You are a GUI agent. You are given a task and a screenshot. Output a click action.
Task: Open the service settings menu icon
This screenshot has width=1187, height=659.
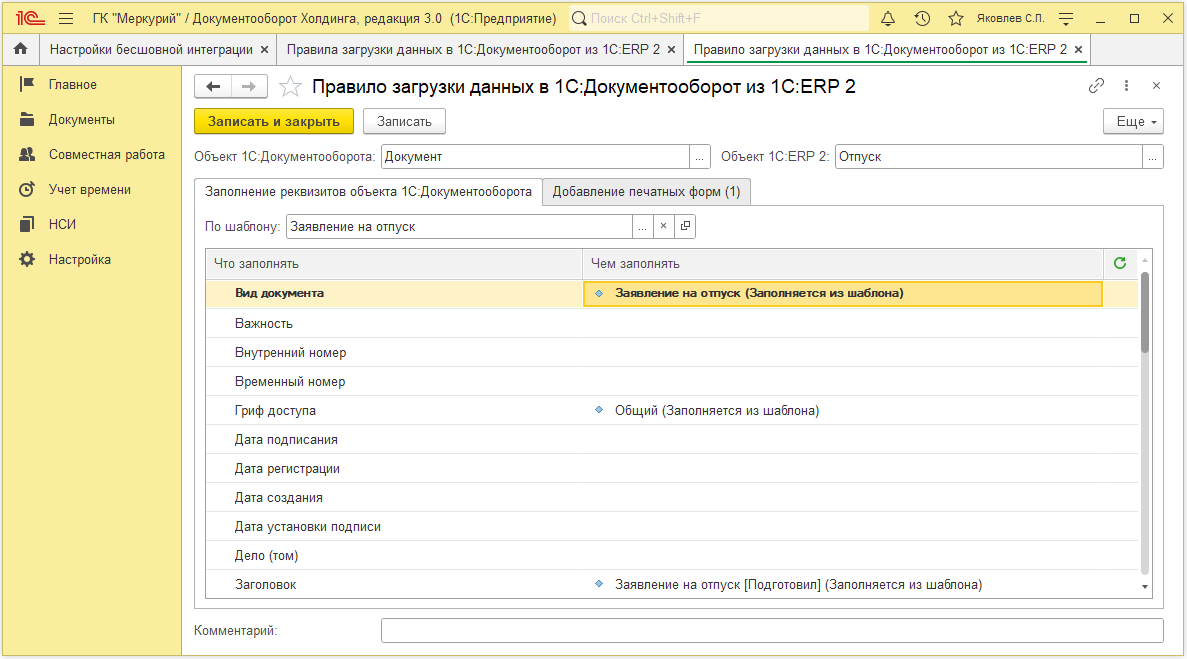(x=1066, y=18)
